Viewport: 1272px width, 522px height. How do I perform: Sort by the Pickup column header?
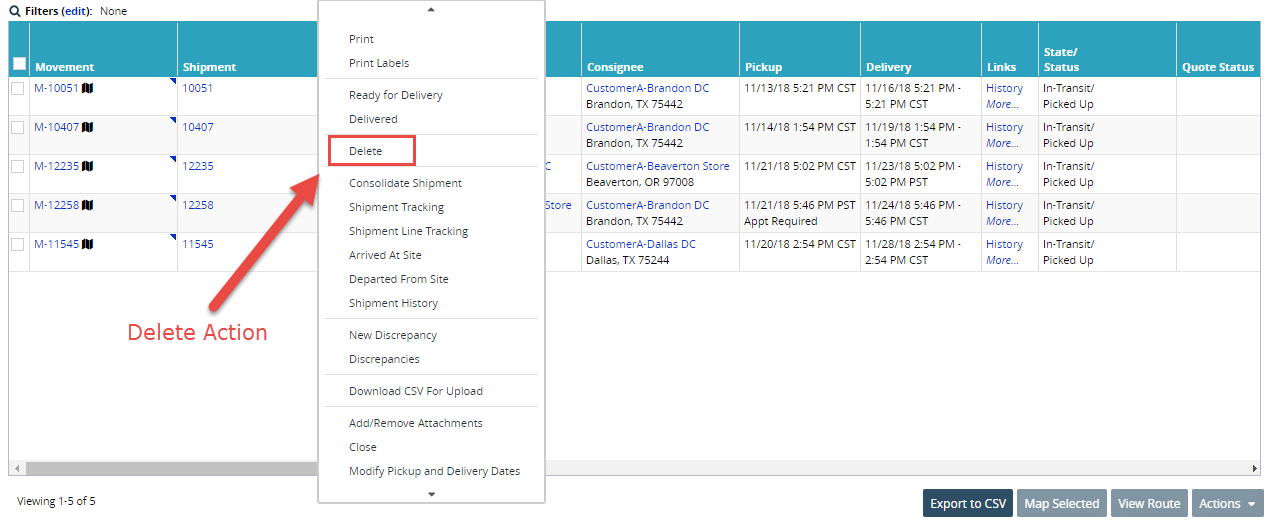(764, 67)
